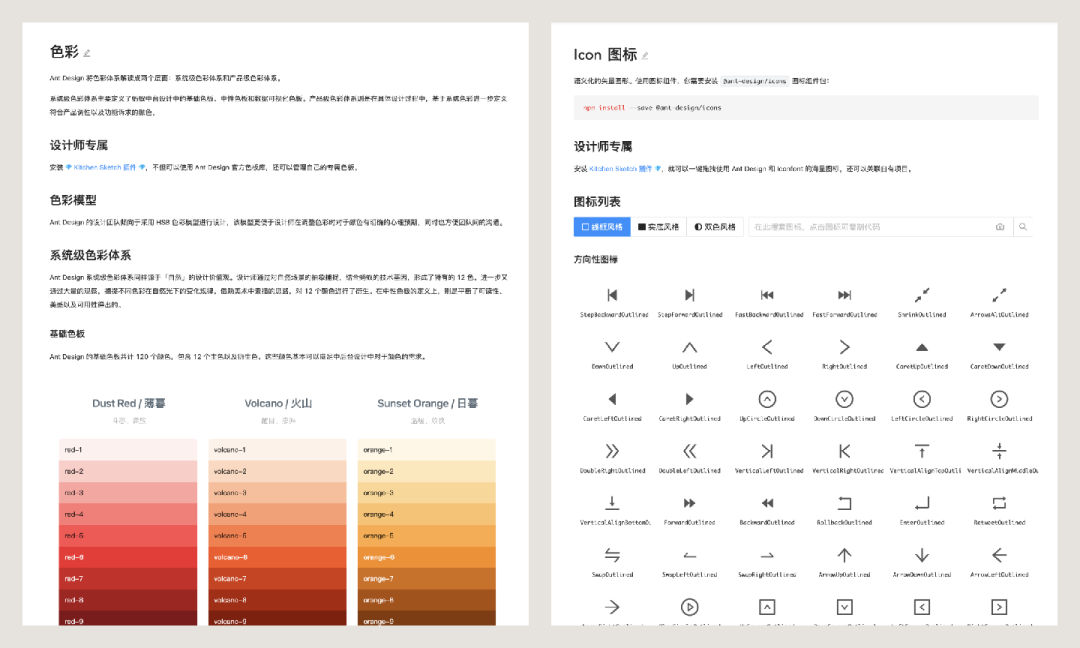This screenshot has width=1080, height=648.
Task: Choose the SwapOutlined icon
Action: (612, 555)
